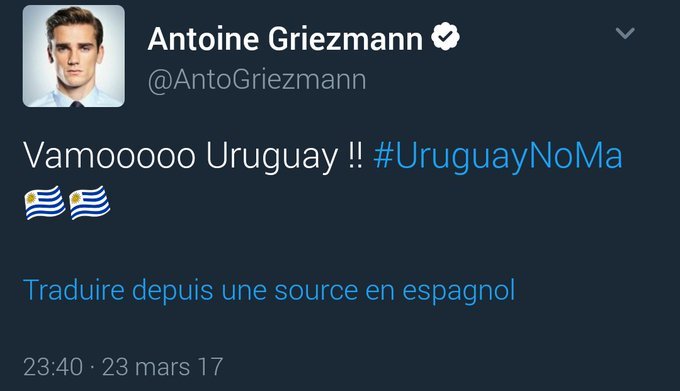Click the 23:40 timestamp

coord(53,367)
